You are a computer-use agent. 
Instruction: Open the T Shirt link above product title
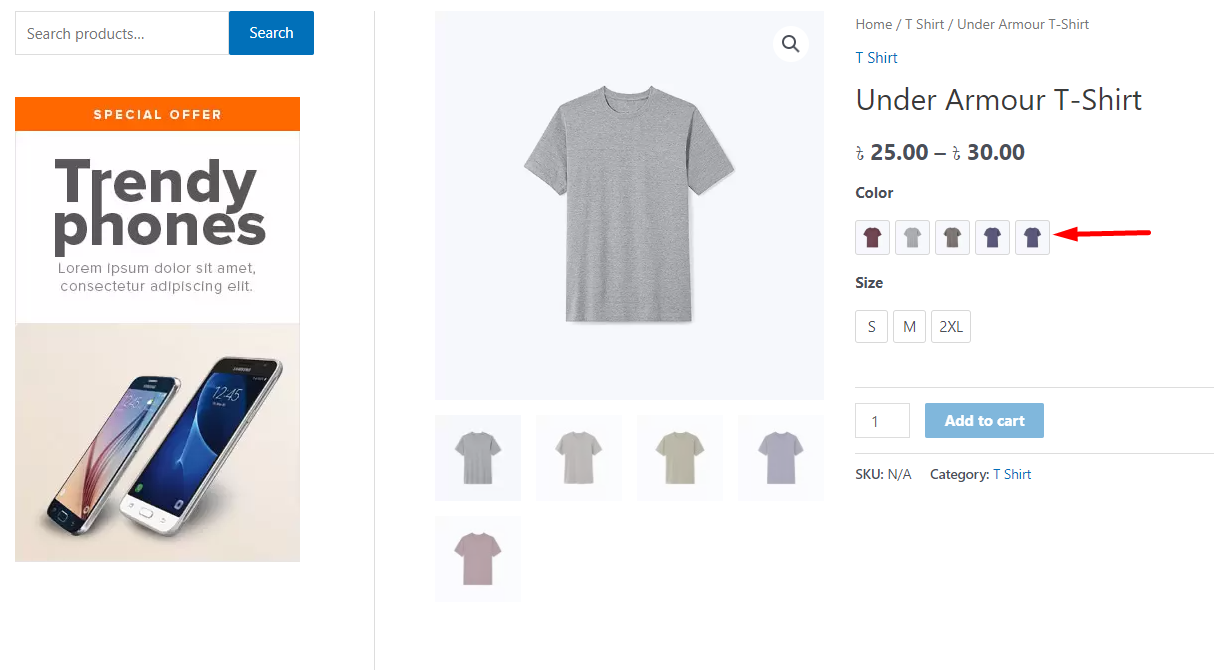coord(876,58)
